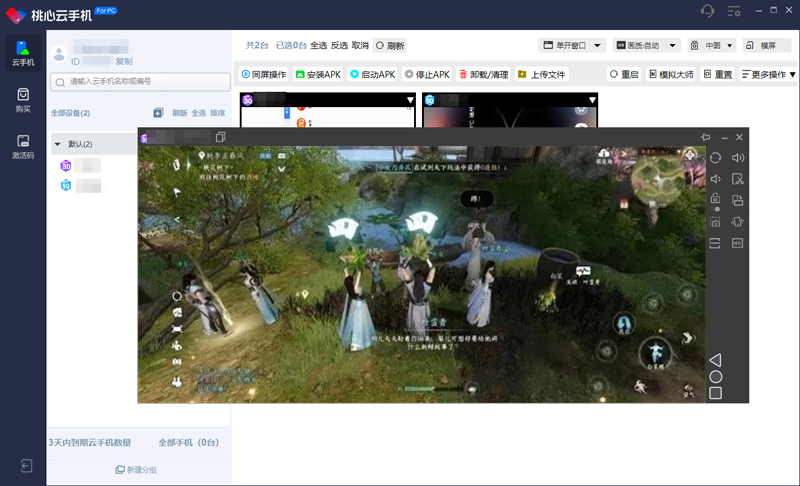Click 新建分组 new group button
Screen dimensions: 800x486
point(136,470)
